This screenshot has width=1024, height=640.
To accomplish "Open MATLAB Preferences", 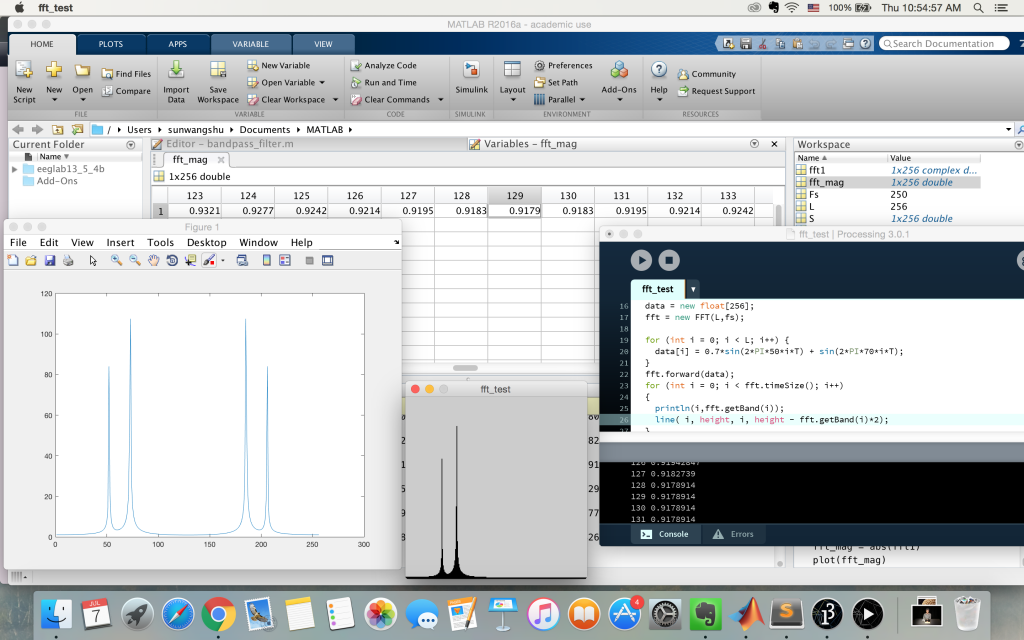I will [x=563, y=65].
